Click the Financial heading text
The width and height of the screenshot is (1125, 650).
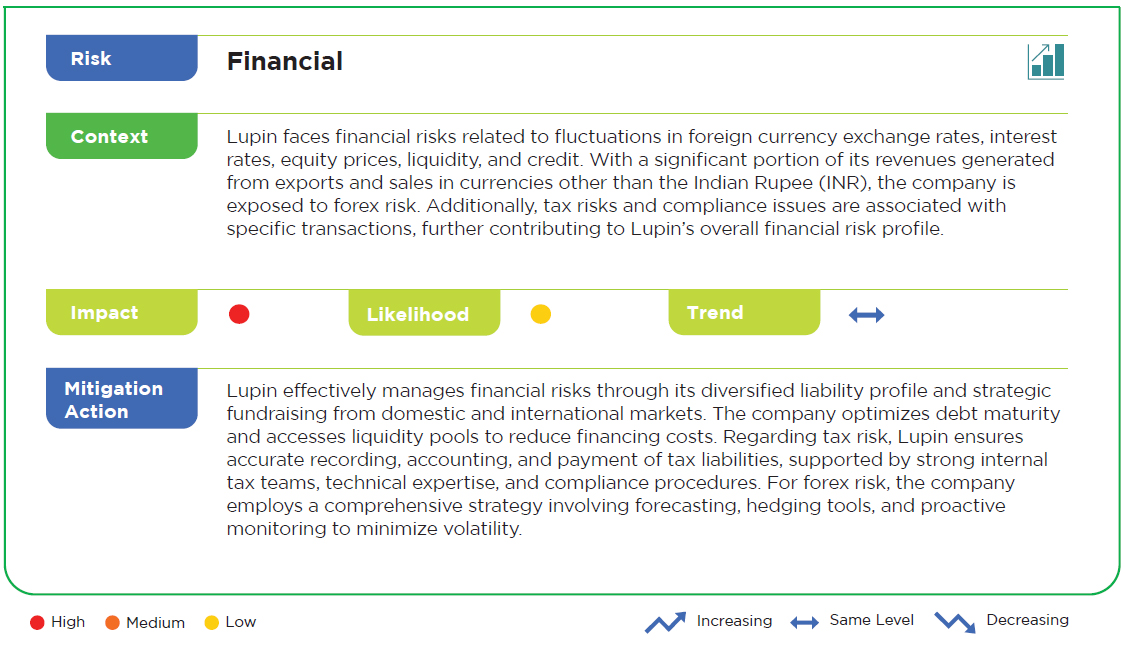285,62
